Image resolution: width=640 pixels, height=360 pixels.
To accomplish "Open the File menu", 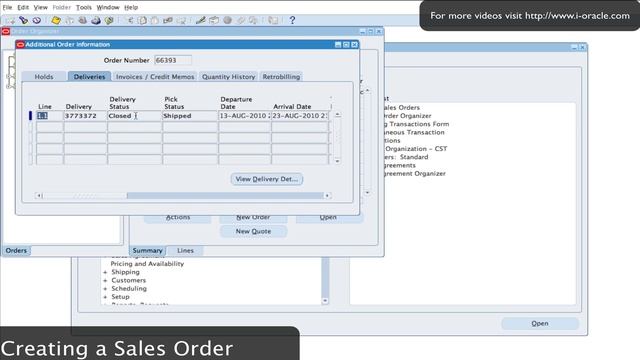I will 7,7.
